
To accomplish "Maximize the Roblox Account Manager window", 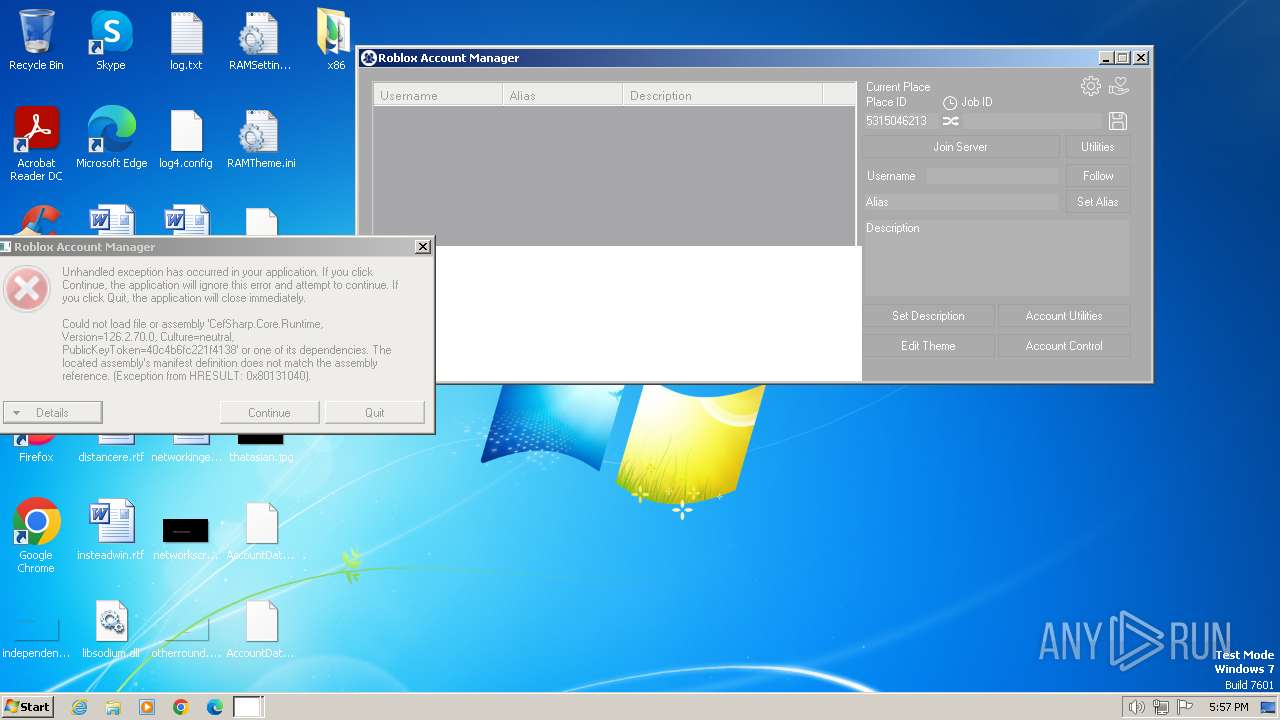I will pos(1122,58).
